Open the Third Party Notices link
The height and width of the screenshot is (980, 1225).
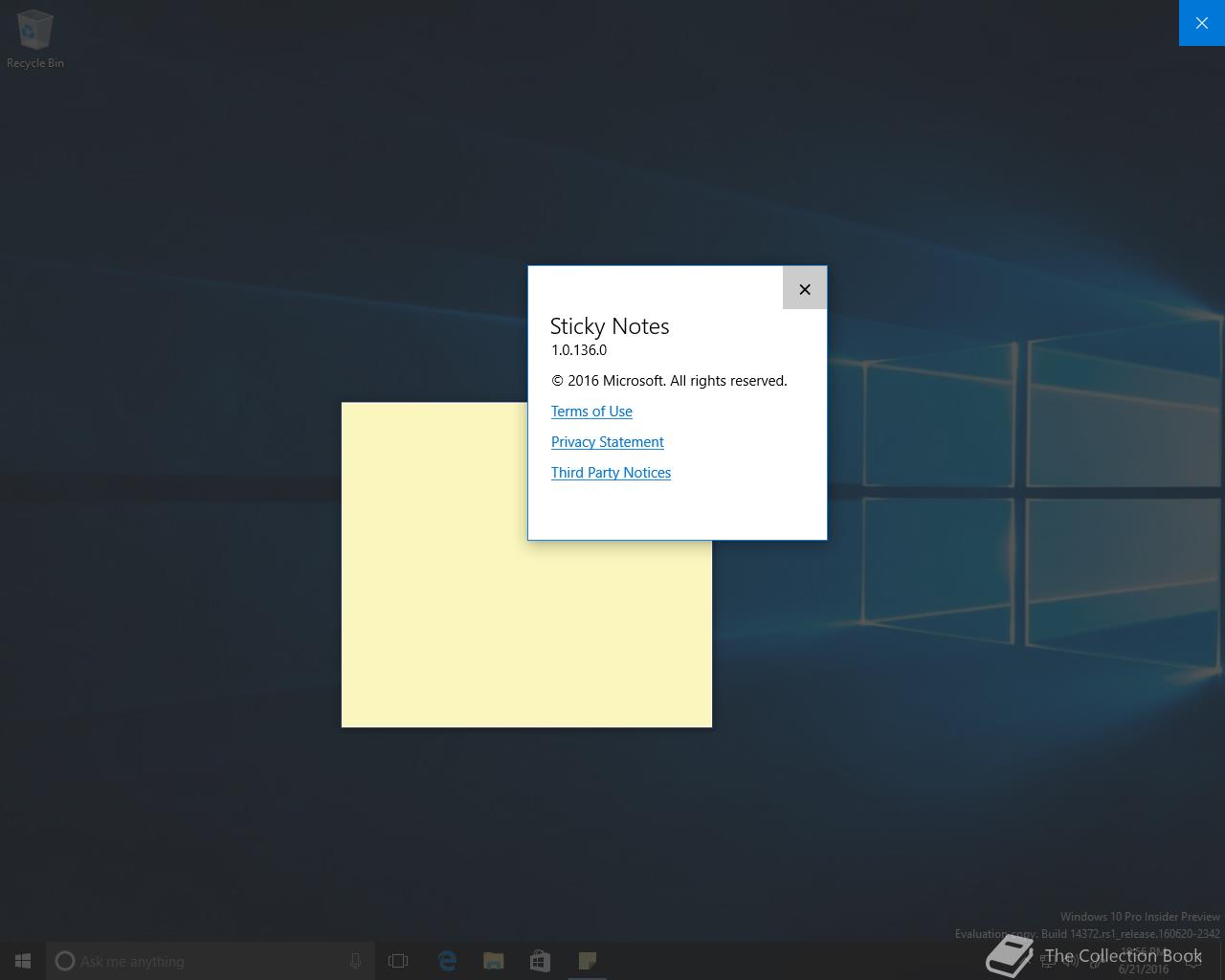tap(611, 473)
